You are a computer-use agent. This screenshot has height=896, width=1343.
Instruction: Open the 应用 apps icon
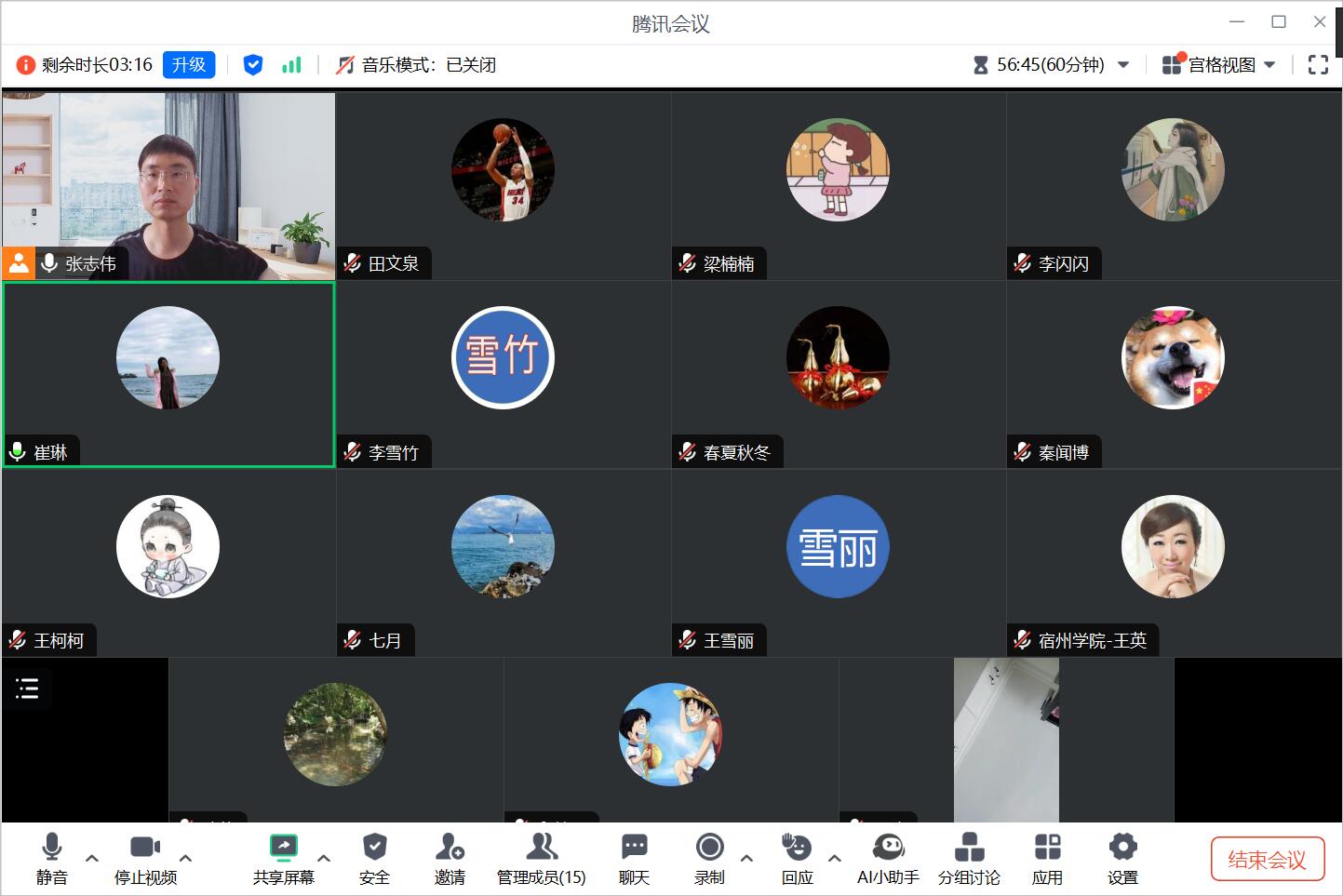pyautogui.click(x=1047, y=858)
